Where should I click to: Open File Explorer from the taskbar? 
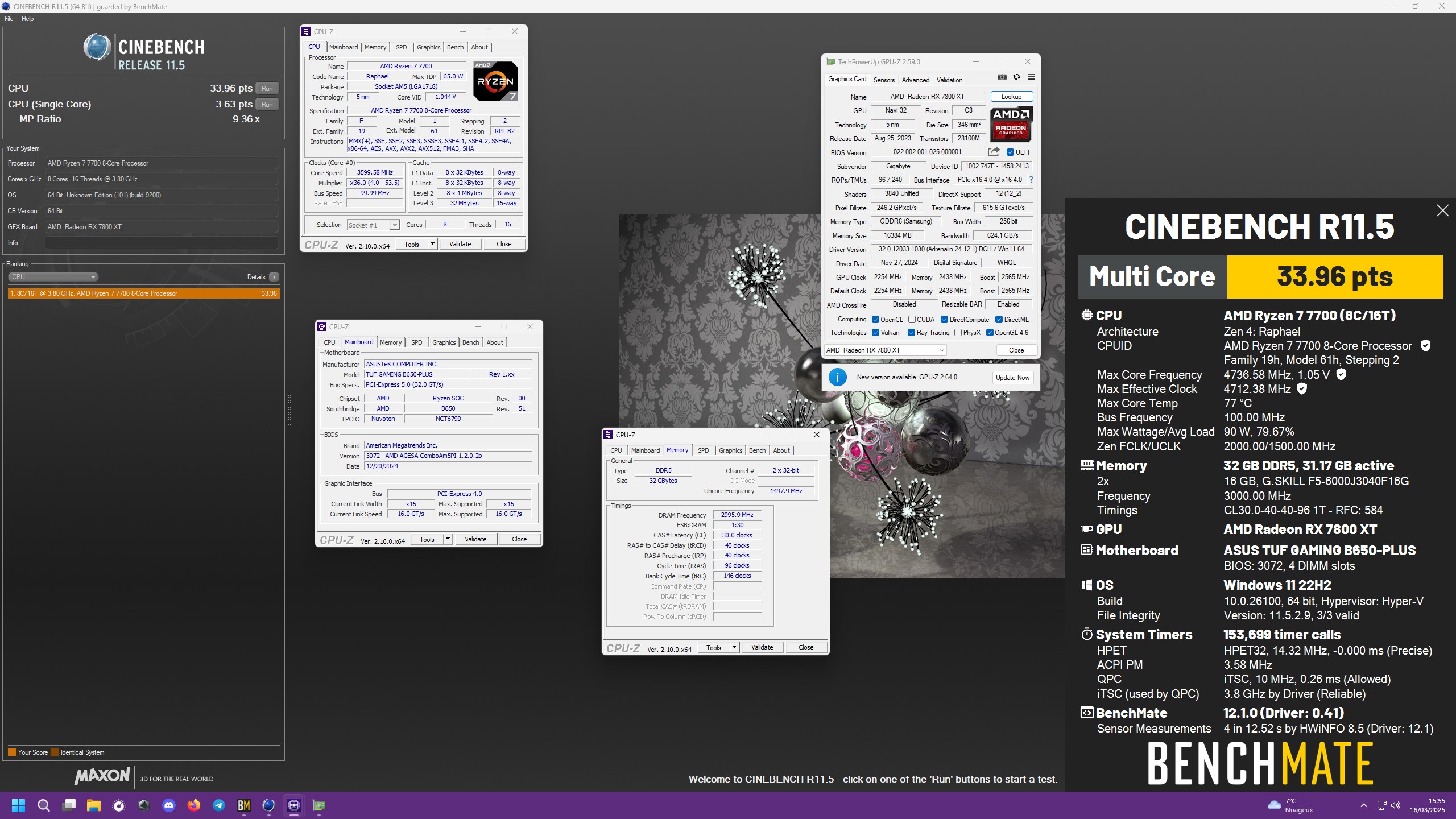(94, 805)
